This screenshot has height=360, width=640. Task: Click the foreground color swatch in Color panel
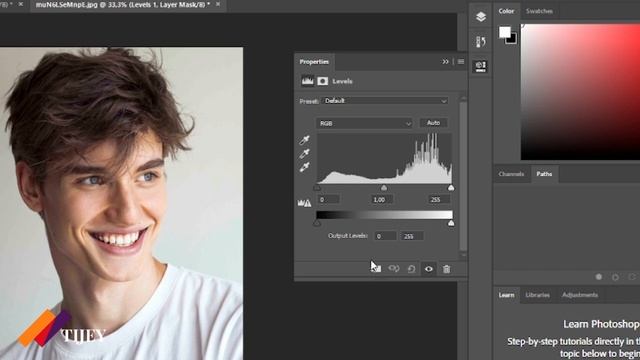tap(505, 32)
